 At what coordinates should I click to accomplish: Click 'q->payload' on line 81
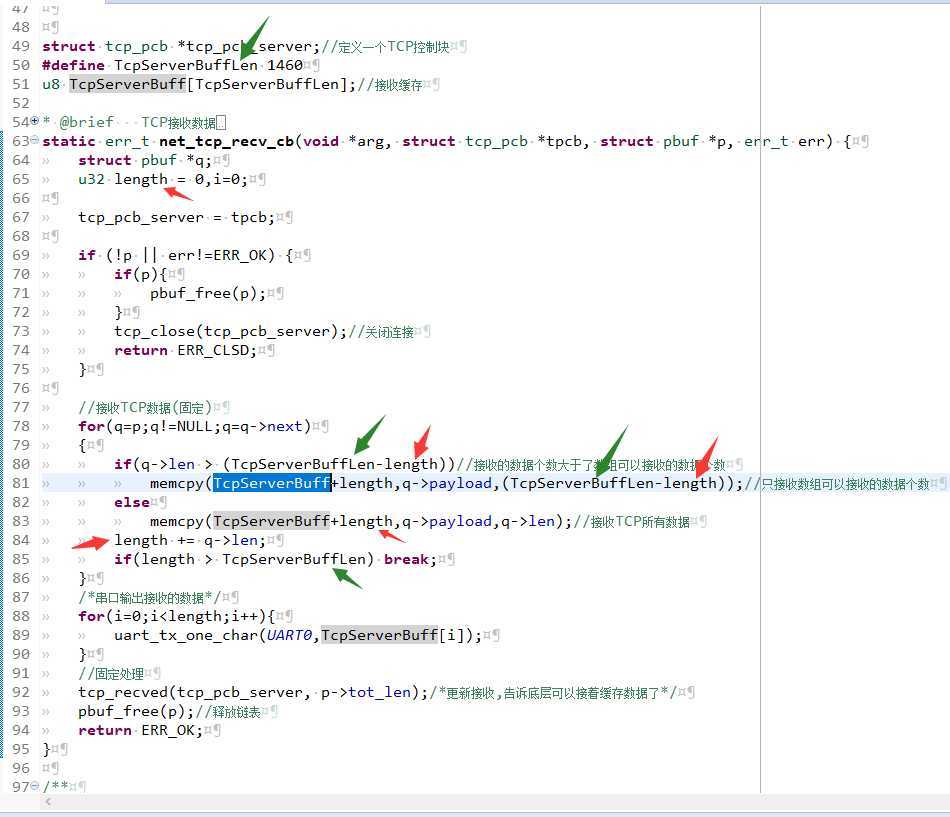pos(447,483)
